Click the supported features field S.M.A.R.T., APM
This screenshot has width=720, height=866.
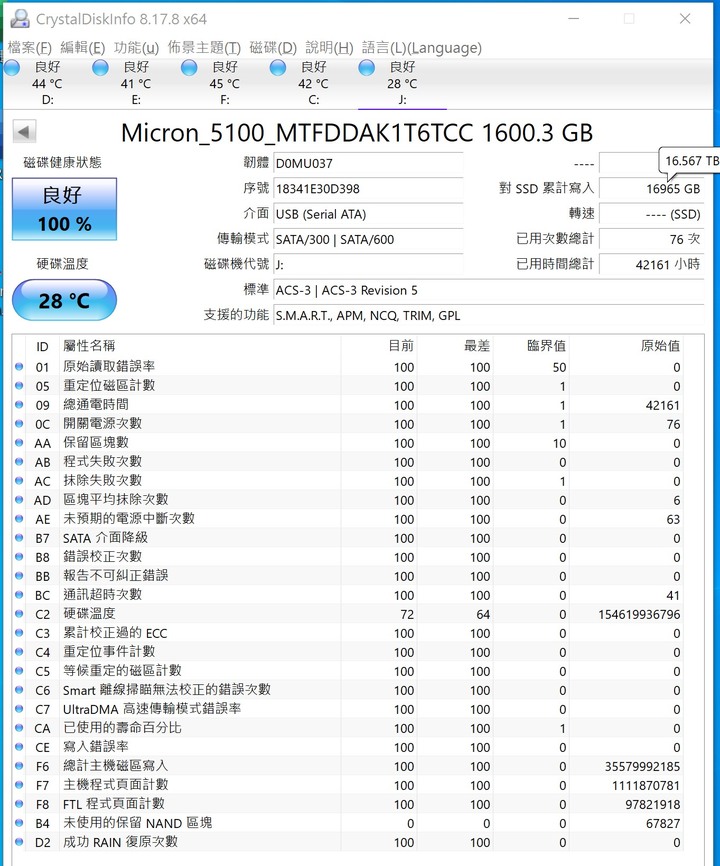click(x=489, y=316)
